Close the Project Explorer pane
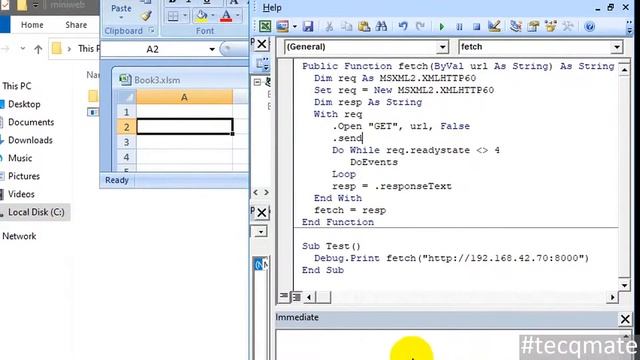 (262, 44)
